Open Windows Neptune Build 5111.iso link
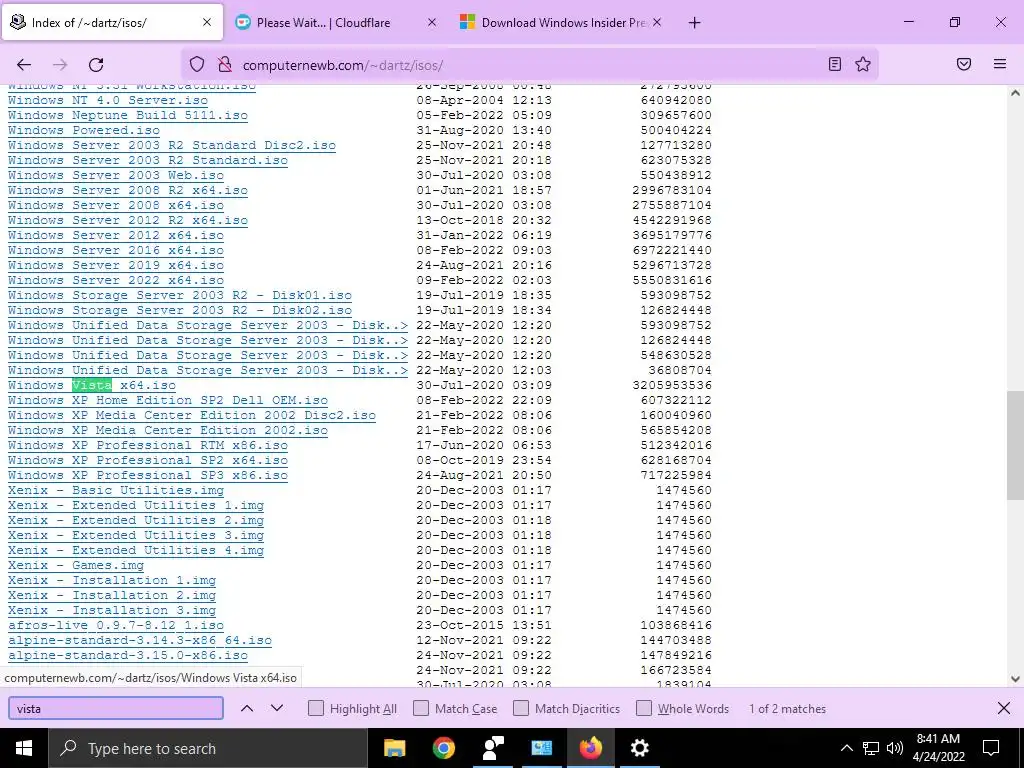 (x=128, y=116)
